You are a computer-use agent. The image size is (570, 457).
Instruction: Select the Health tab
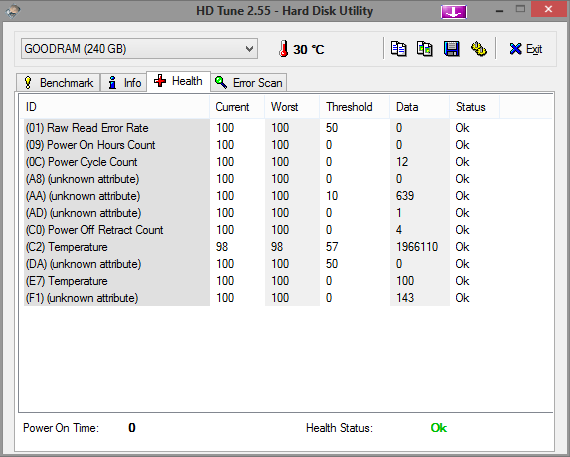[178, 81]
